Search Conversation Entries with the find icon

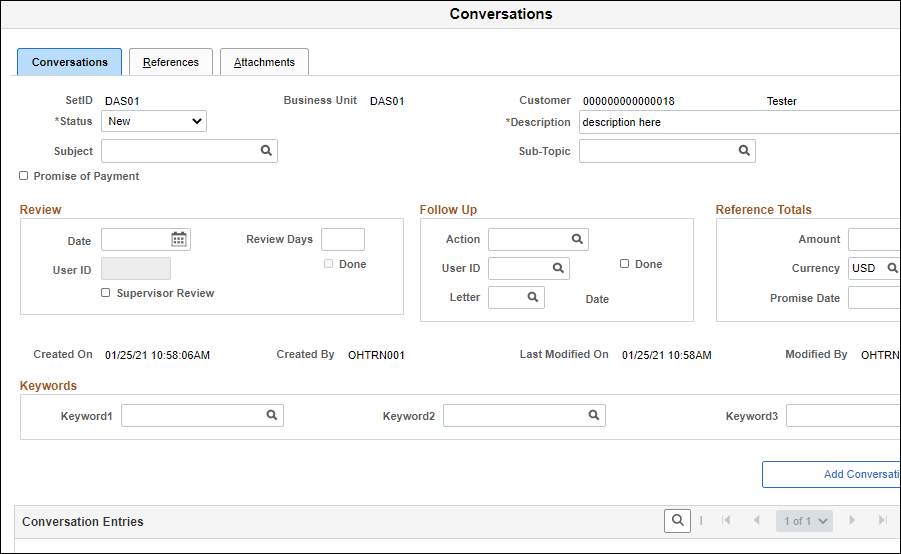(677, 521)
